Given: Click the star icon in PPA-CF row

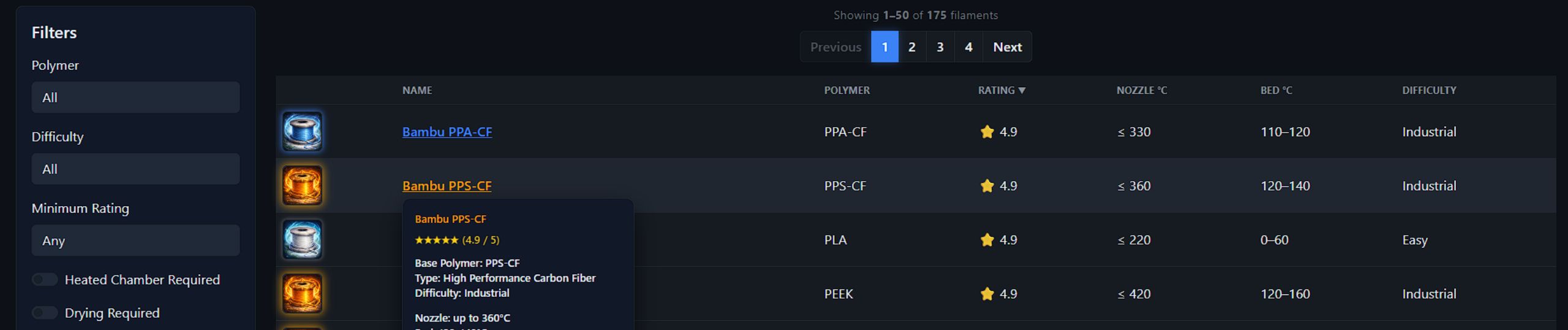Looking at the screenshot, I should tap(987, 132).
